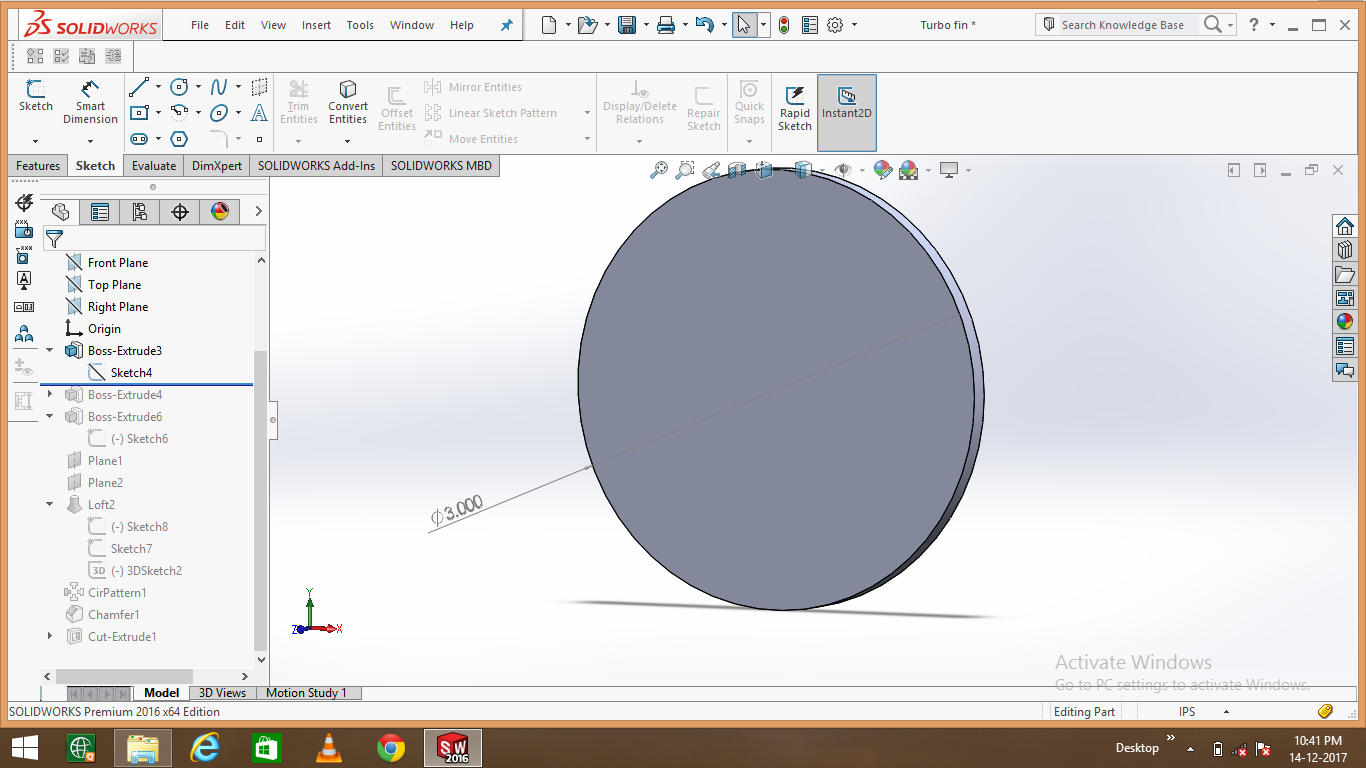The image size is (1366, 768).
Task: Toggle Instant2D mode
Action: tap(847, 112)
